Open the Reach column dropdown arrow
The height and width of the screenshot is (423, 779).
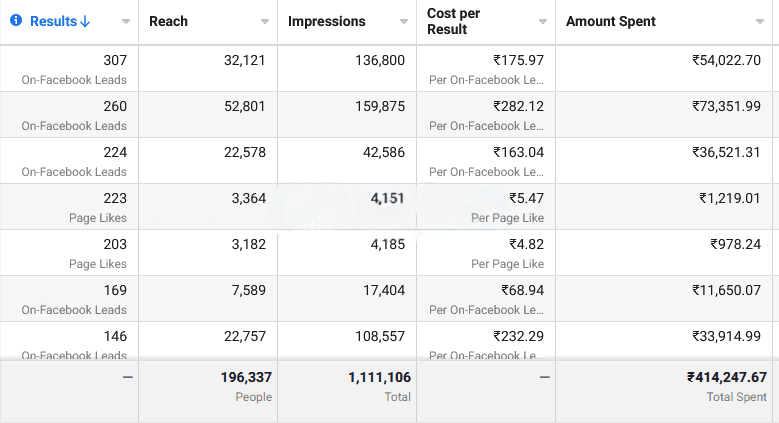click(264, 21)
